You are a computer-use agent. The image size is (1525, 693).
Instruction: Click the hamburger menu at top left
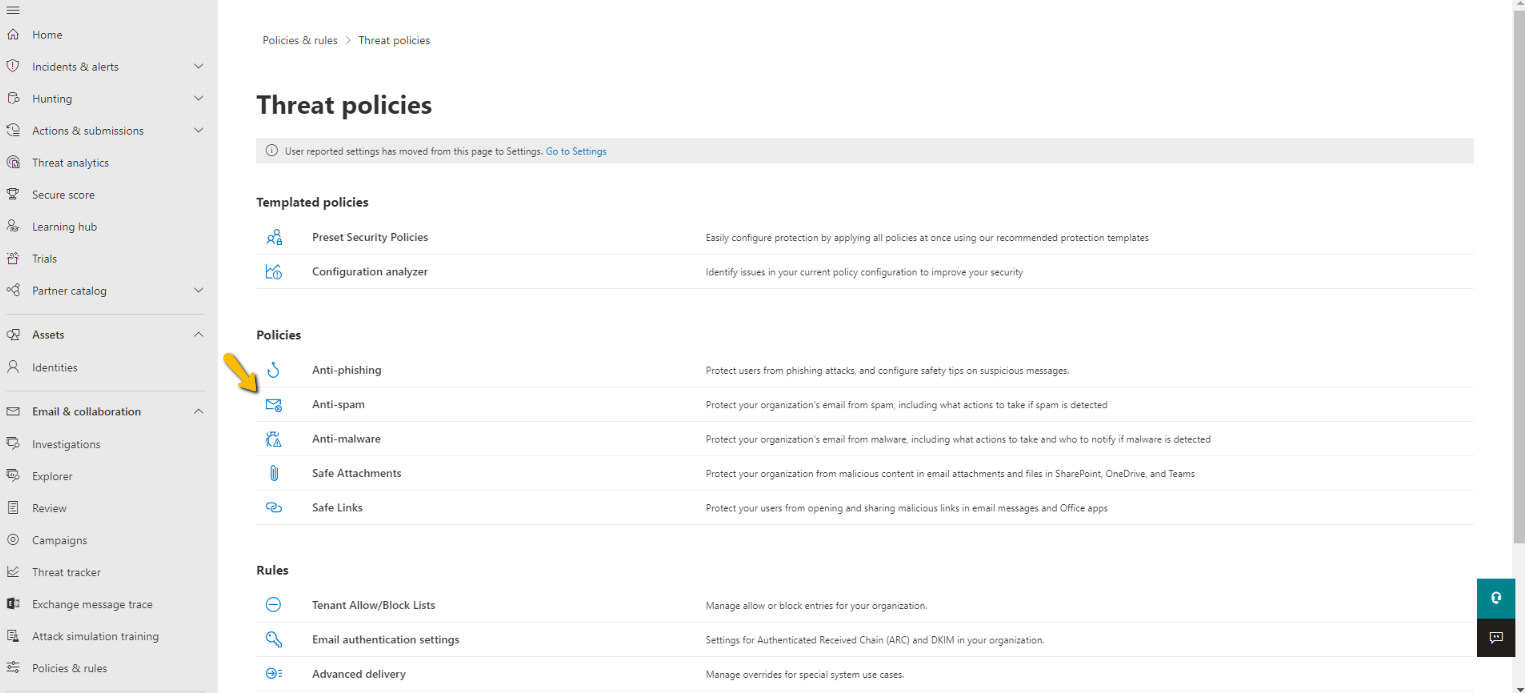[14, 10]
